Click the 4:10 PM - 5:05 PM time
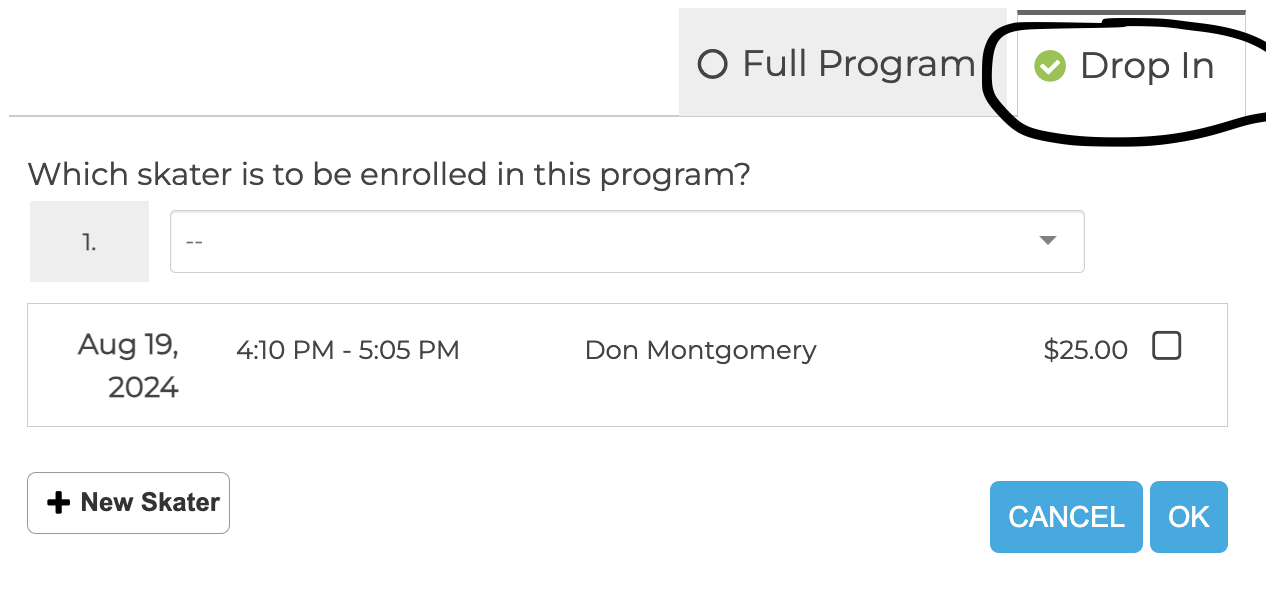 (x=348, y=350)
